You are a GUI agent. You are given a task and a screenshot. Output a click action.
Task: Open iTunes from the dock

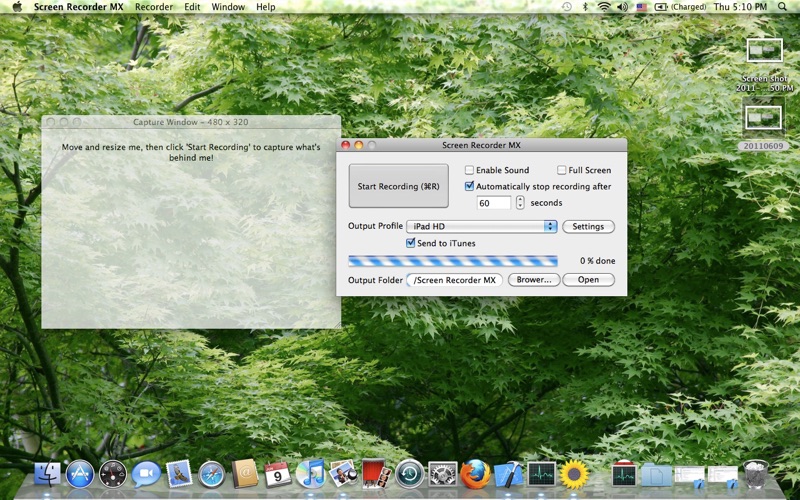point(310,474)
